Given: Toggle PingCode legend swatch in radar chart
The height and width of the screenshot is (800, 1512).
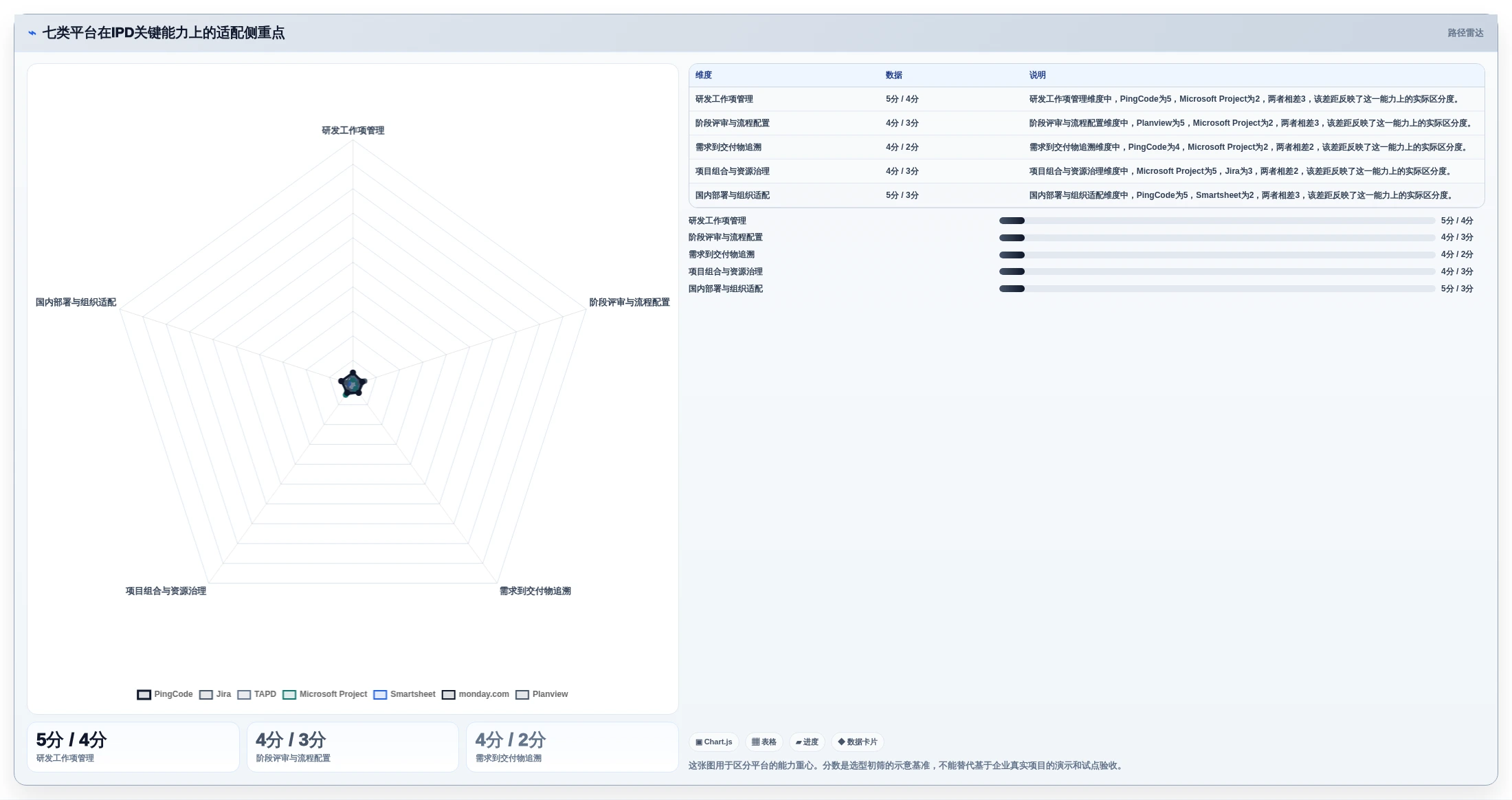Looking at the screenshot, I should (144, 695).
